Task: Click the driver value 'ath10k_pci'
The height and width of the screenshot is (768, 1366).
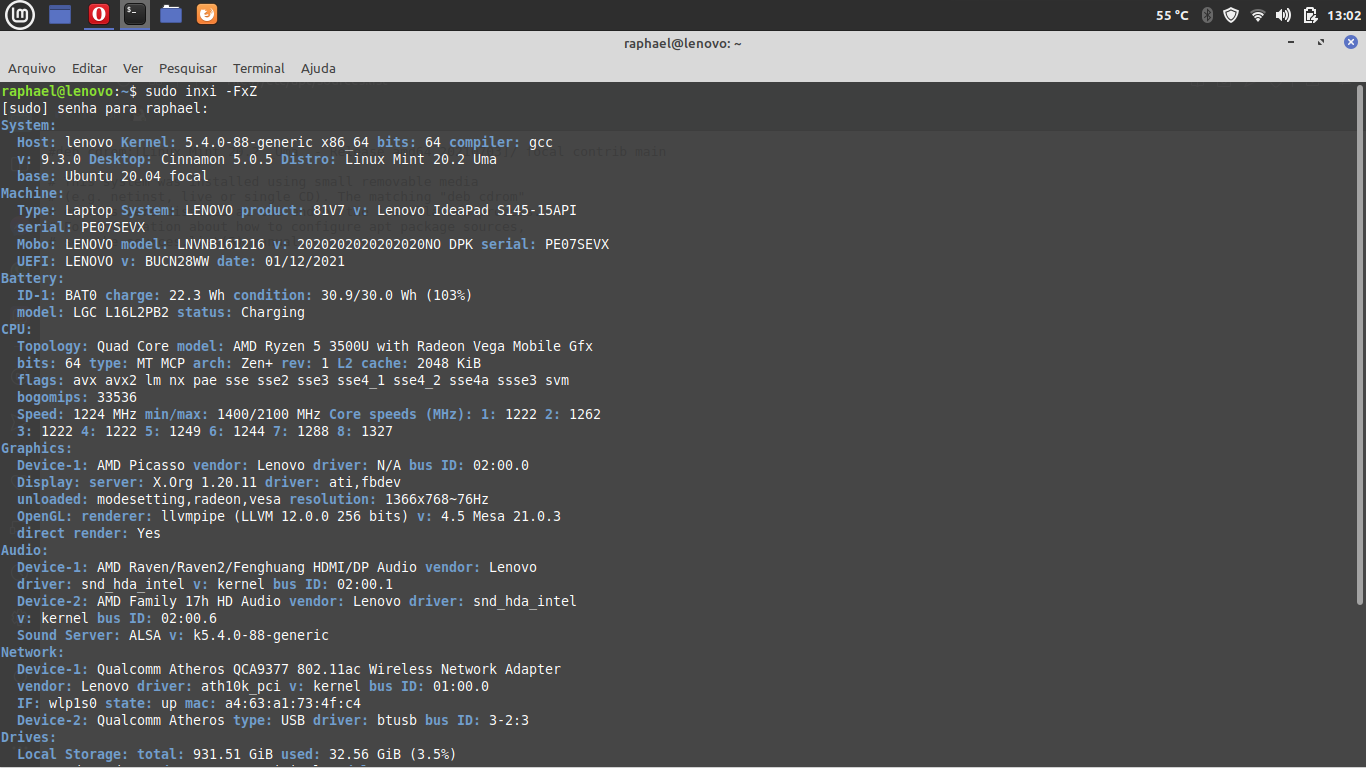Action: click(x=241, y=686)
